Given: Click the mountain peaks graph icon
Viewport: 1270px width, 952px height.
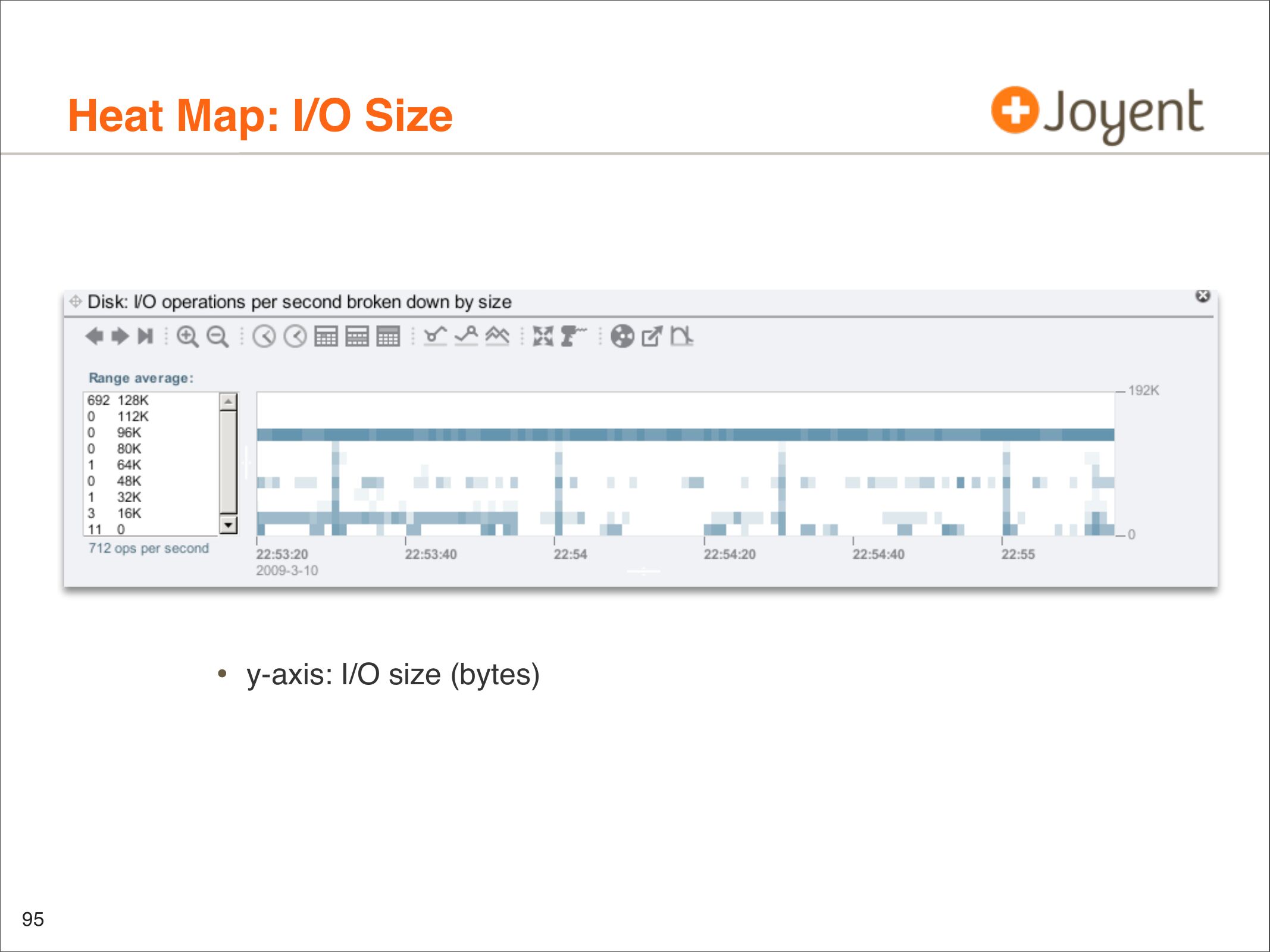Looking at the screenshot, I should pos(498,337).
